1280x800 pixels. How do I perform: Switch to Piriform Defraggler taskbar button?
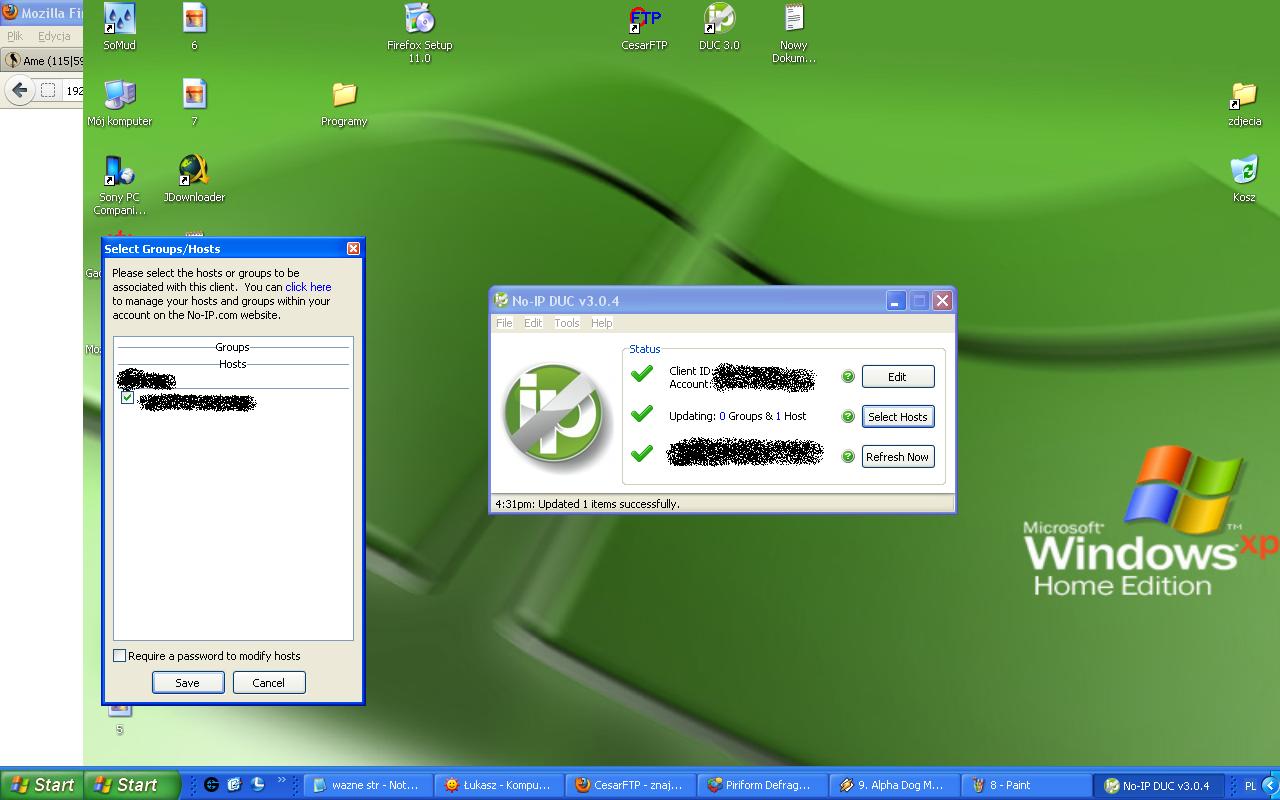pyautogui.click(x=760, y=785)
